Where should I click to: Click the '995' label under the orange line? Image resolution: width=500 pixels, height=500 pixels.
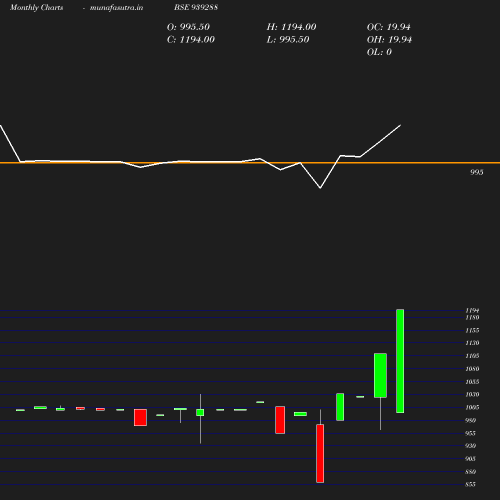[477, 172]
